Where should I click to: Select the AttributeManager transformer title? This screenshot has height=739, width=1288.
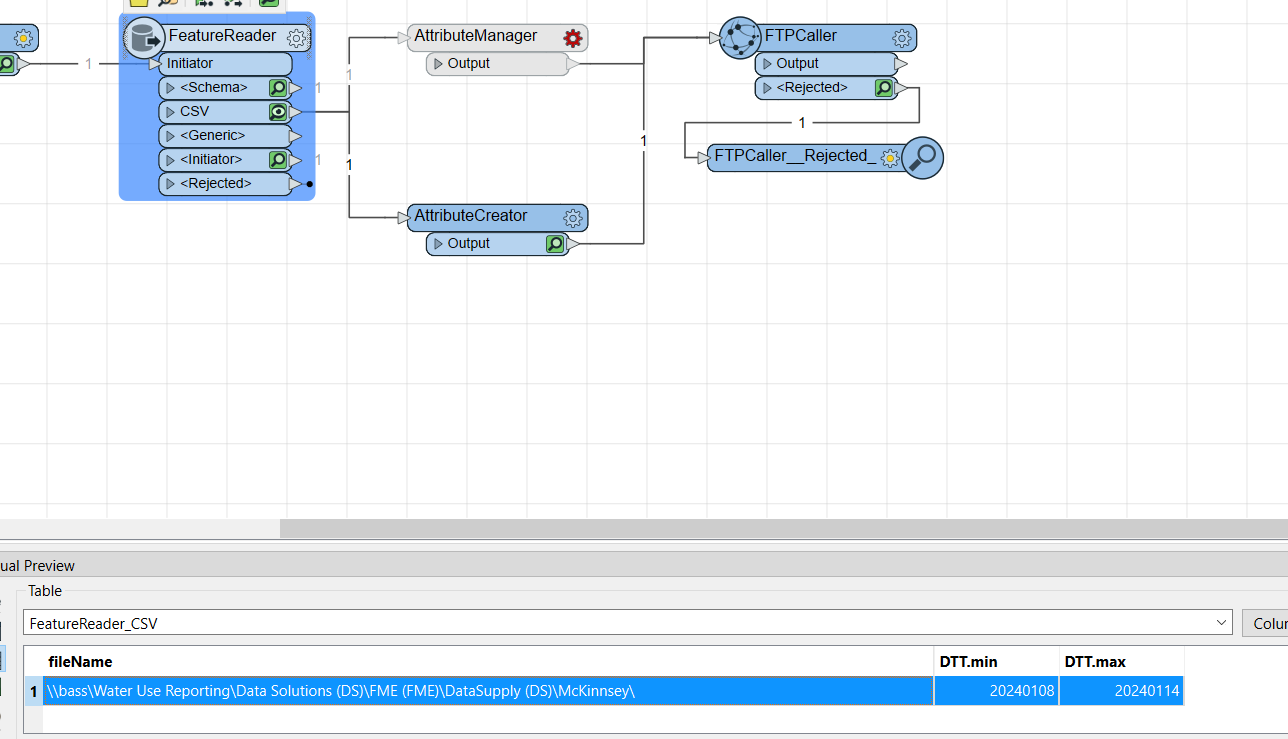pos(476,36)
